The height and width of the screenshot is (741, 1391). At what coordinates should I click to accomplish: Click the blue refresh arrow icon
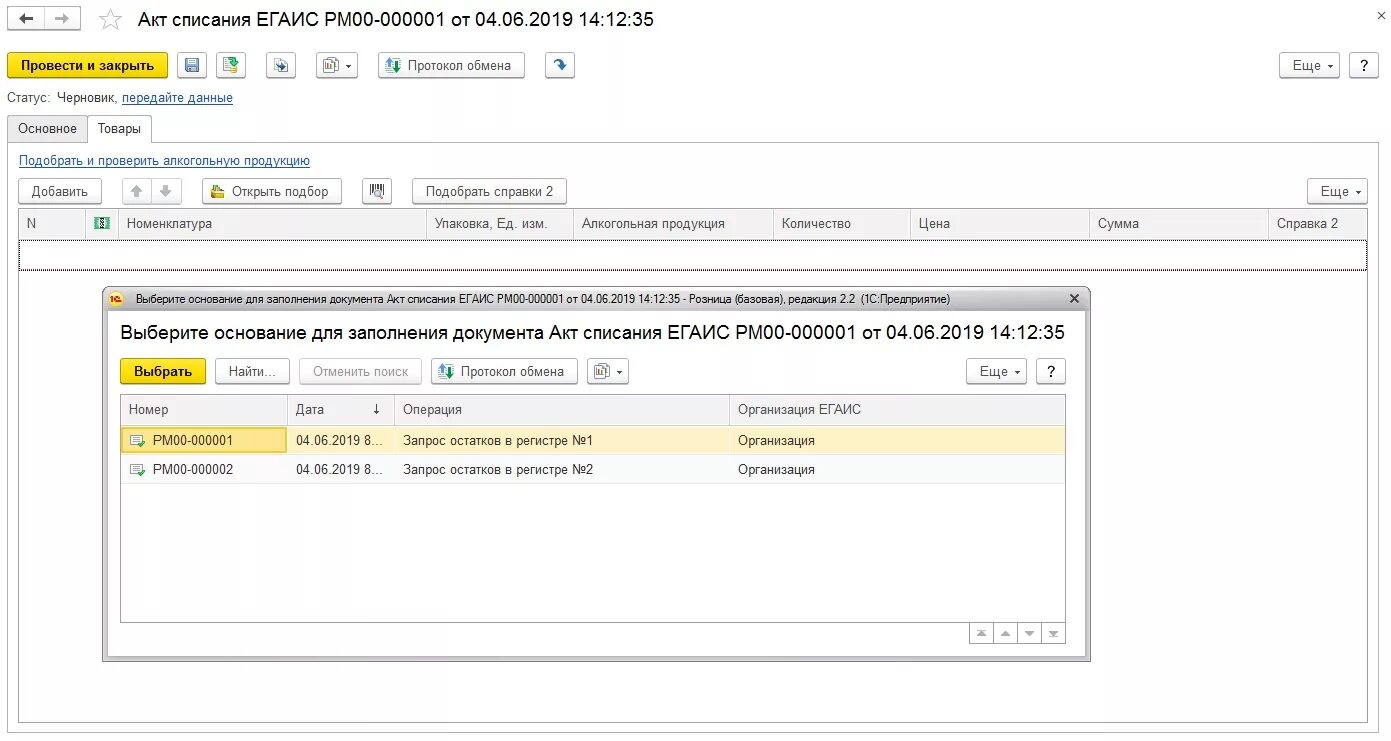click(x=560, y=66)
